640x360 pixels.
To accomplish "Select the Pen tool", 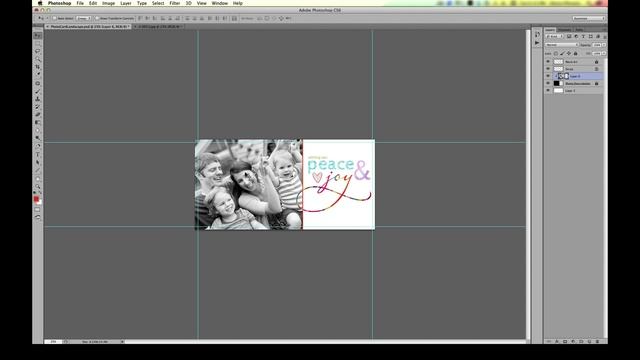I will point(38,147).
